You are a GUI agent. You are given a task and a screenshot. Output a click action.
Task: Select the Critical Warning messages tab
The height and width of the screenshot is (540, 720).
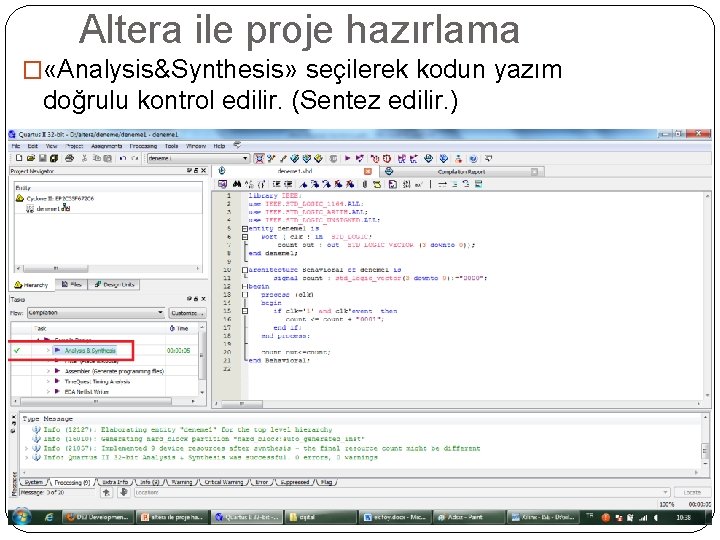(x=224, y=482)
